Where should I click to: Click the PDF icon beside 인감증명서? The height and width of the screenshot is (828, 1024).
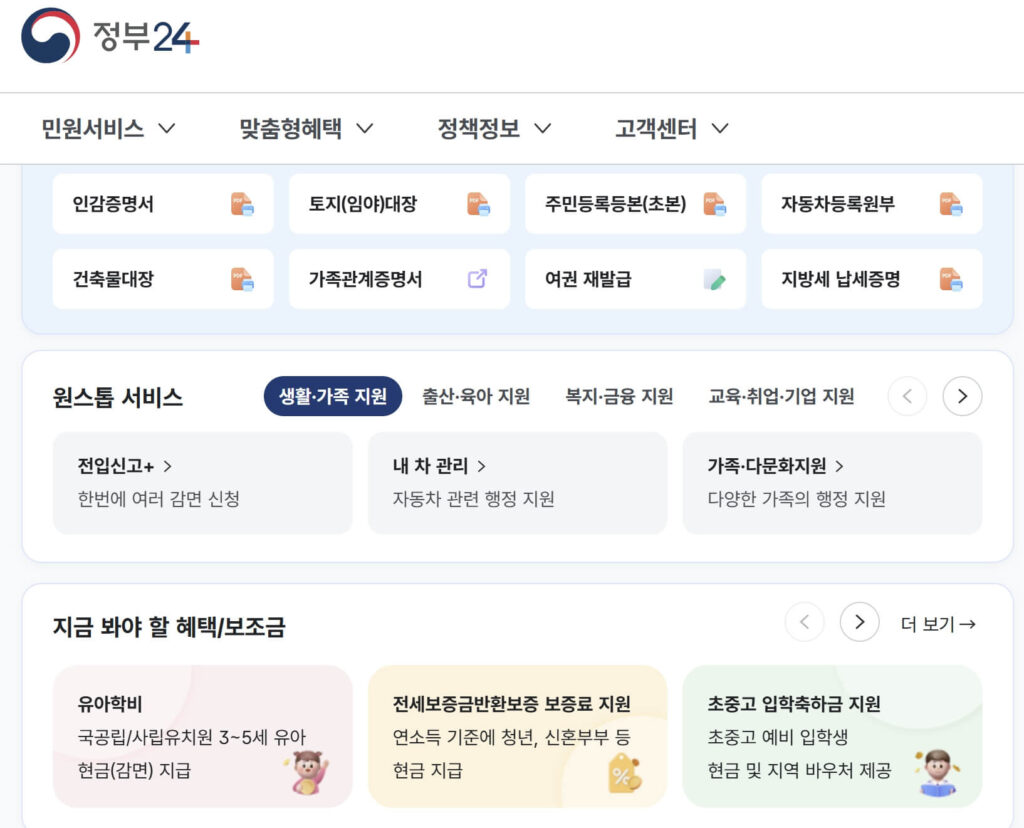[242, 204]
